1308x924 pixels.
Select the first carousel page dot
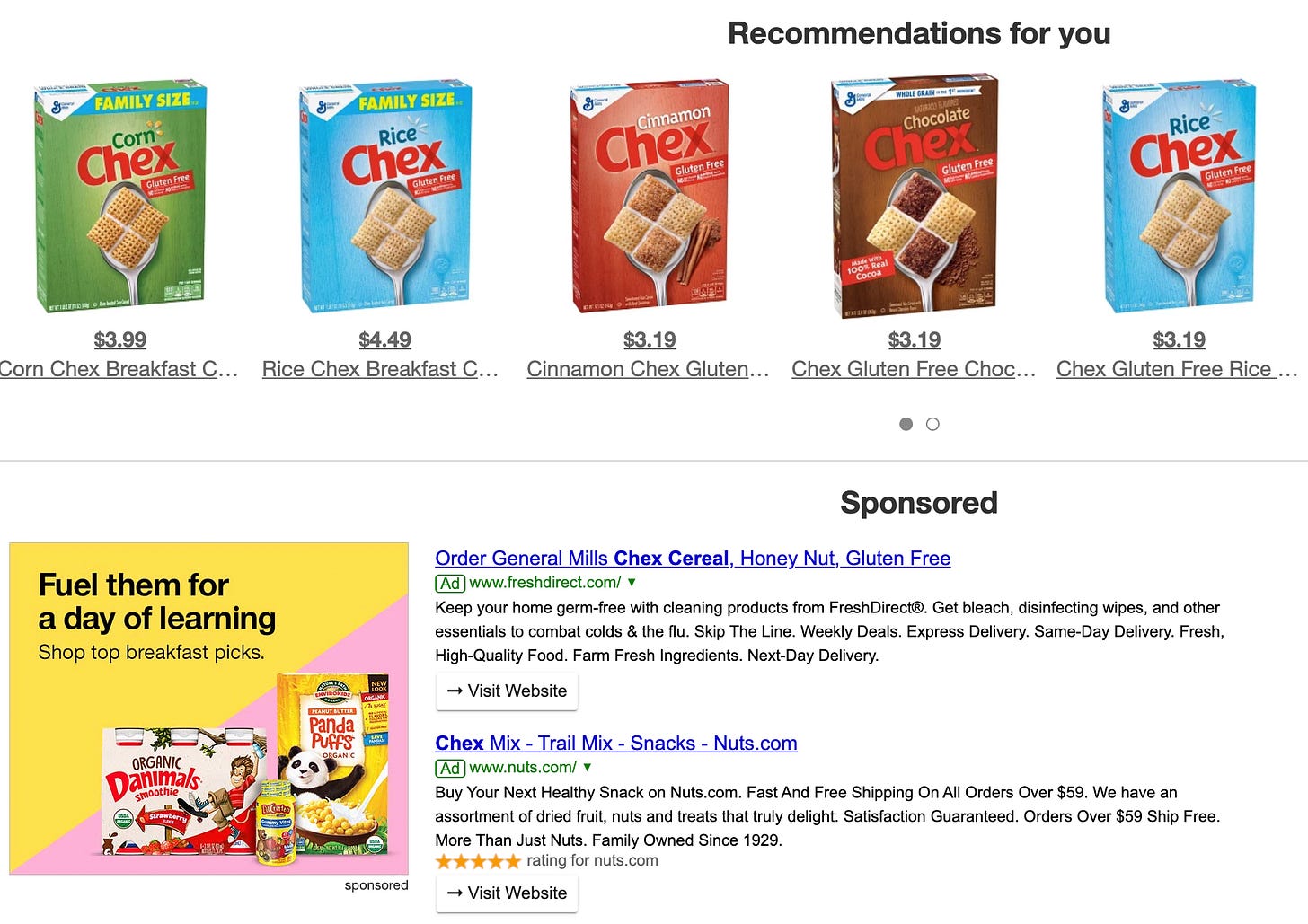tap(906, 424)
